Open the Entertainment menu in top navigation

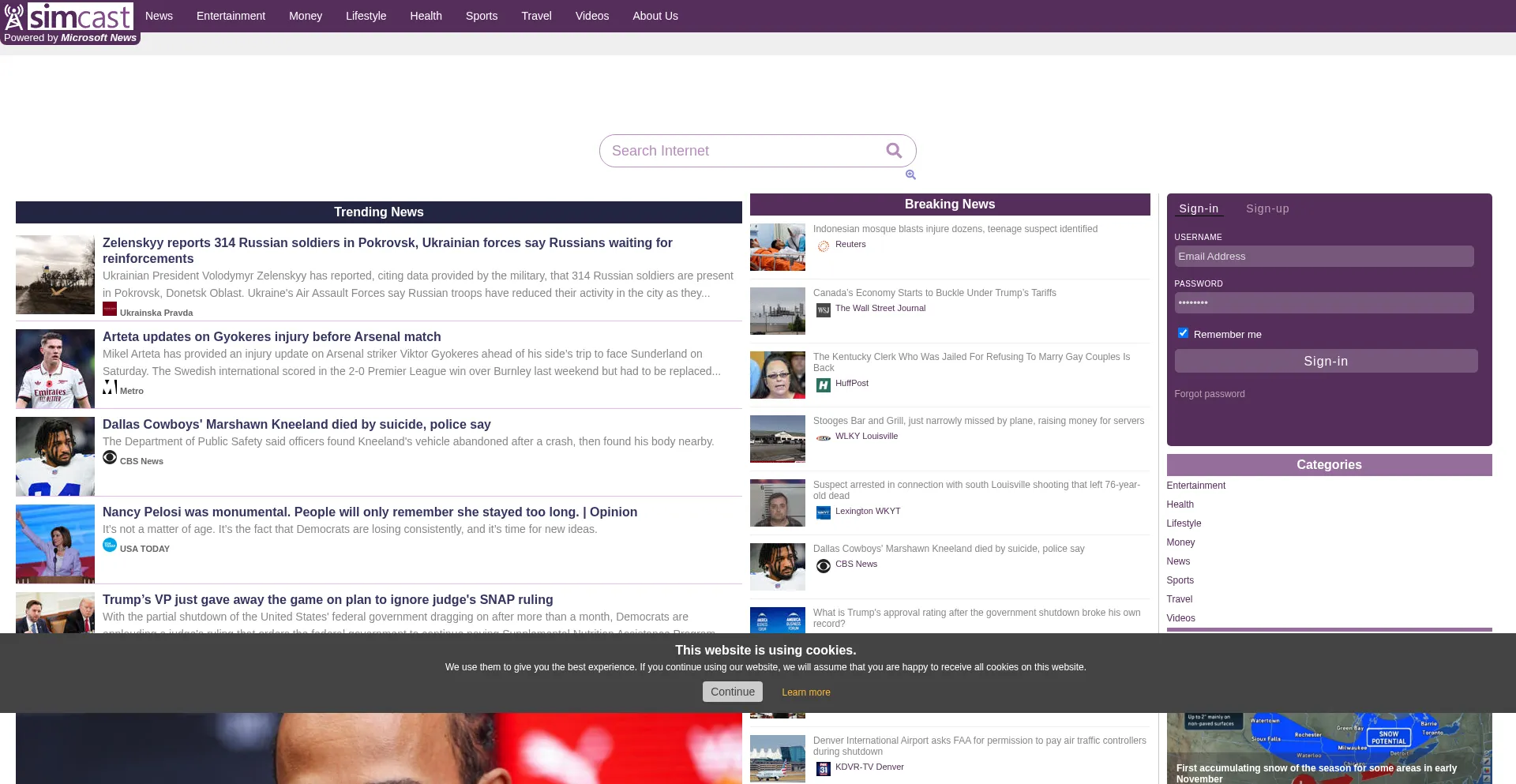tap(231, 16)
